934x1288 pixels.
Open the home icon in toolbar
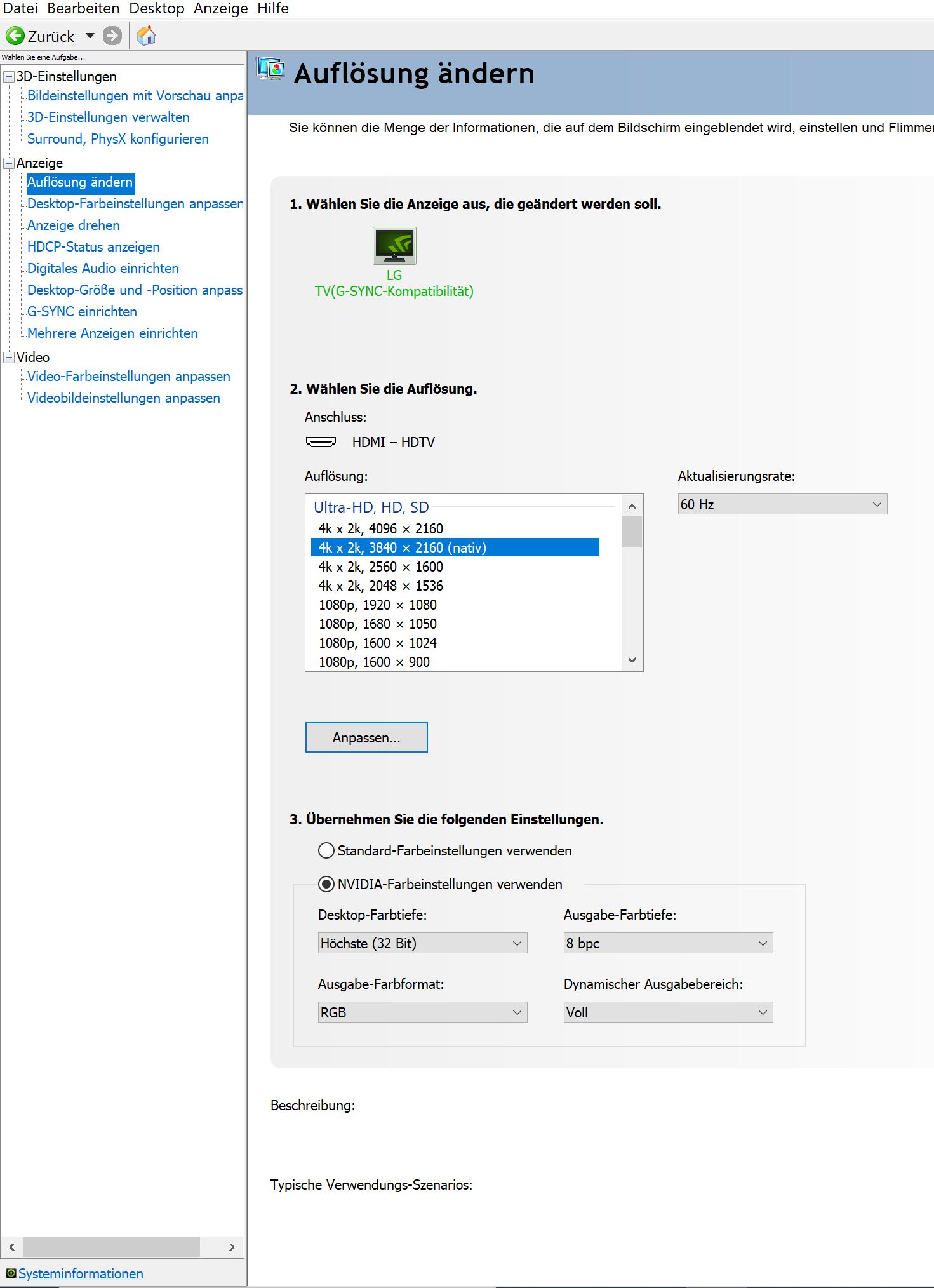point(146,36)
